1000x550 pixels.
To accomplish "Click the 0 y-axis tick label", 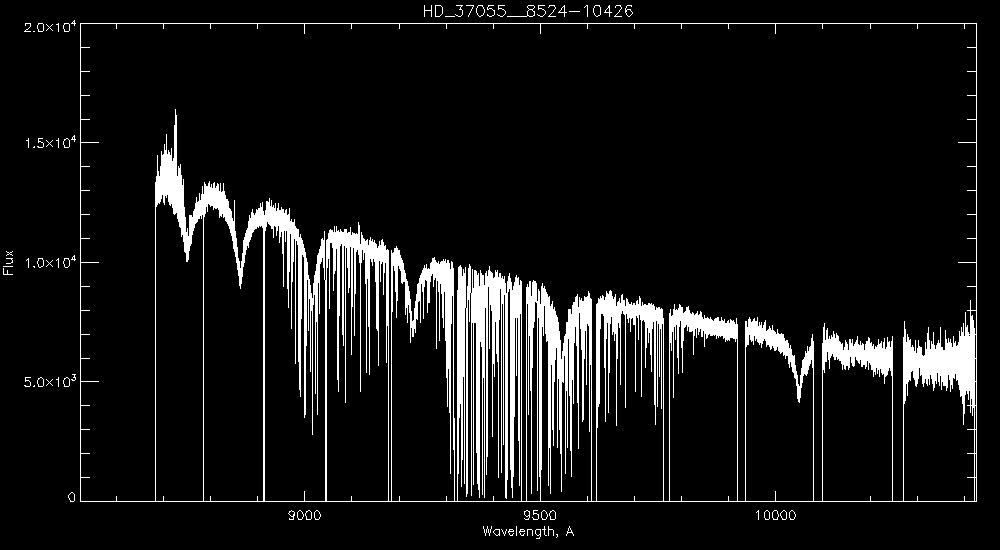I will [71, 497].
